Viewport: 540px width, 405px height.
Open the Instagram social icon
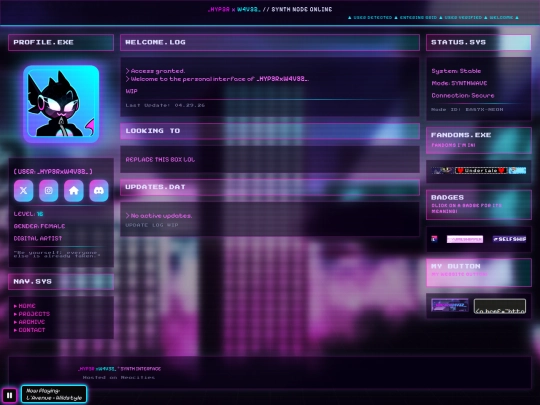(x=49, y=190)
